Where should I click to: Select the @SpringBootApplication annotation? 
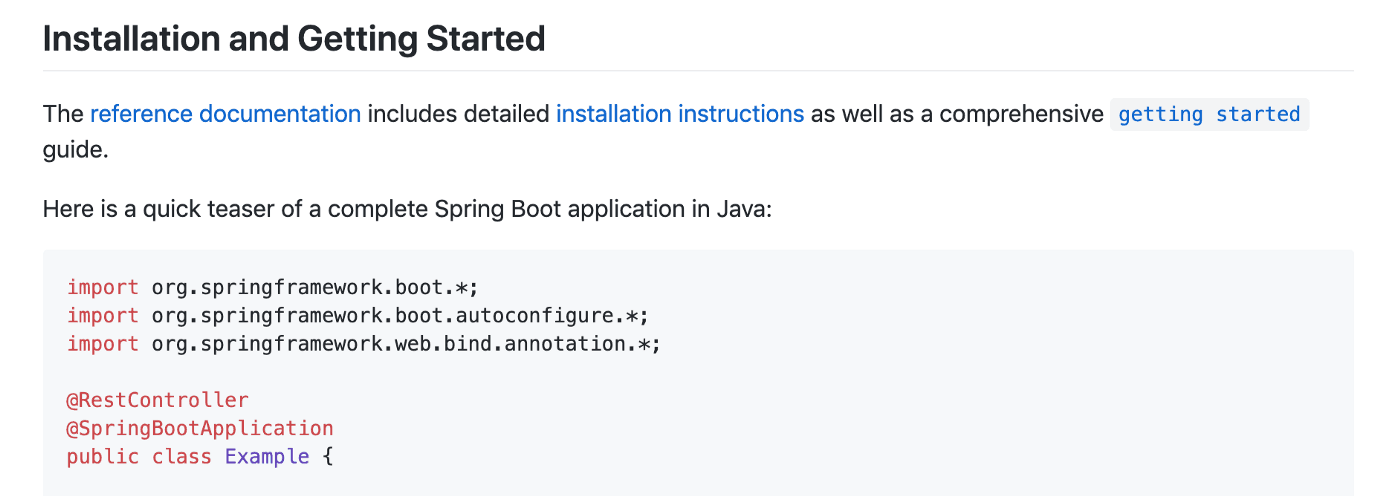point(199,428)
